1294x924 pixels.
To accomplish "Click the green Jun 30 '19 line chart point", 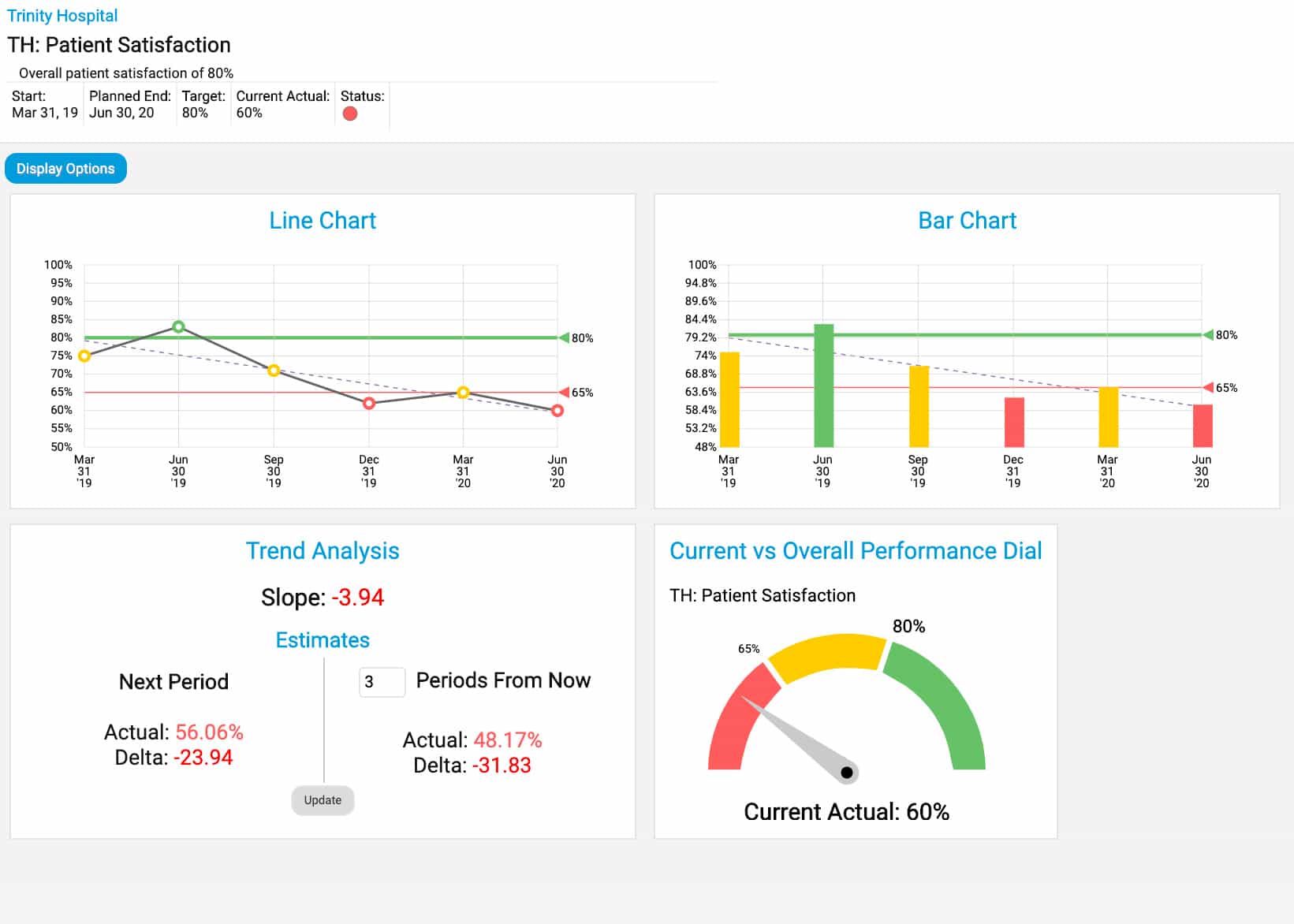I will click(178, 326).
